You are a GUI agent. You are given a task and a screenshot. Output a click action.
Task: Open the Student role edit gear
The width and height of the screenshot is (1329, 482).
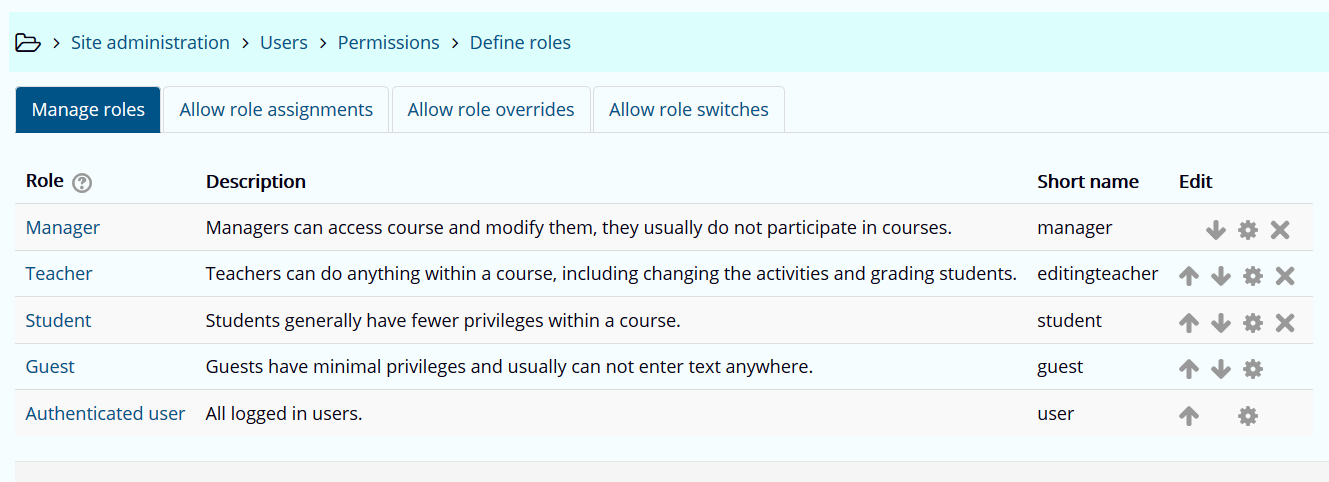coord(1252,323)
